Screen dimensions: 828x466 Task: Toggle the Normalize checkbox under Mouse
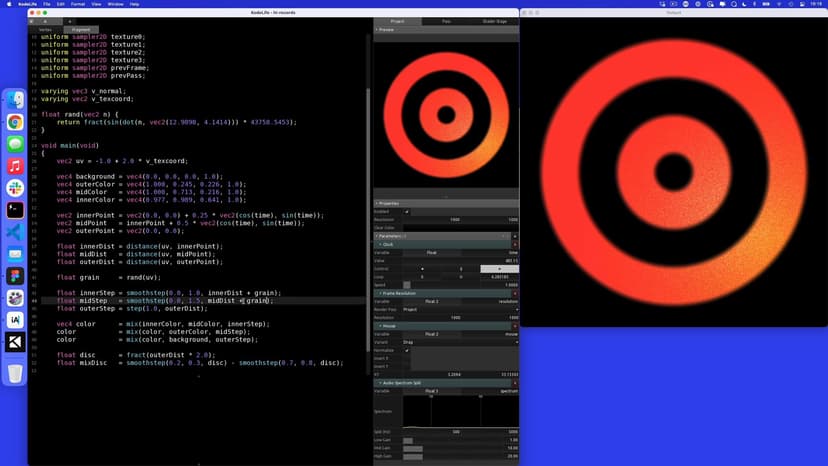[x=407, y=350]
